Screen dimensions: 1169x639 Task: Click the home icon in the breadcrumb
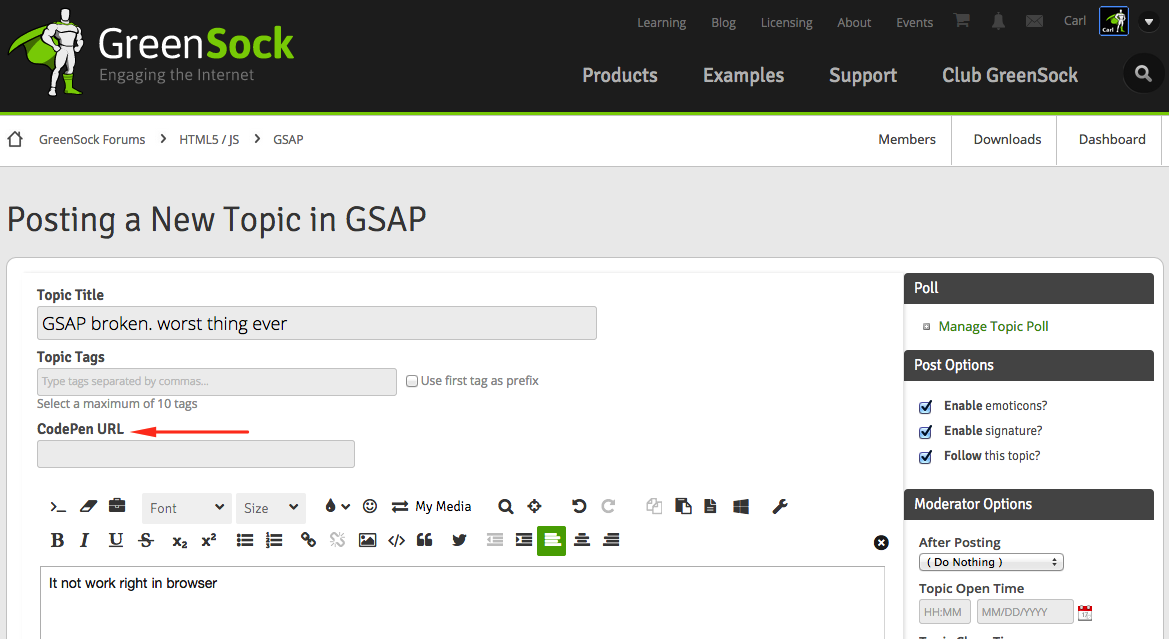[x=15, y=139]
